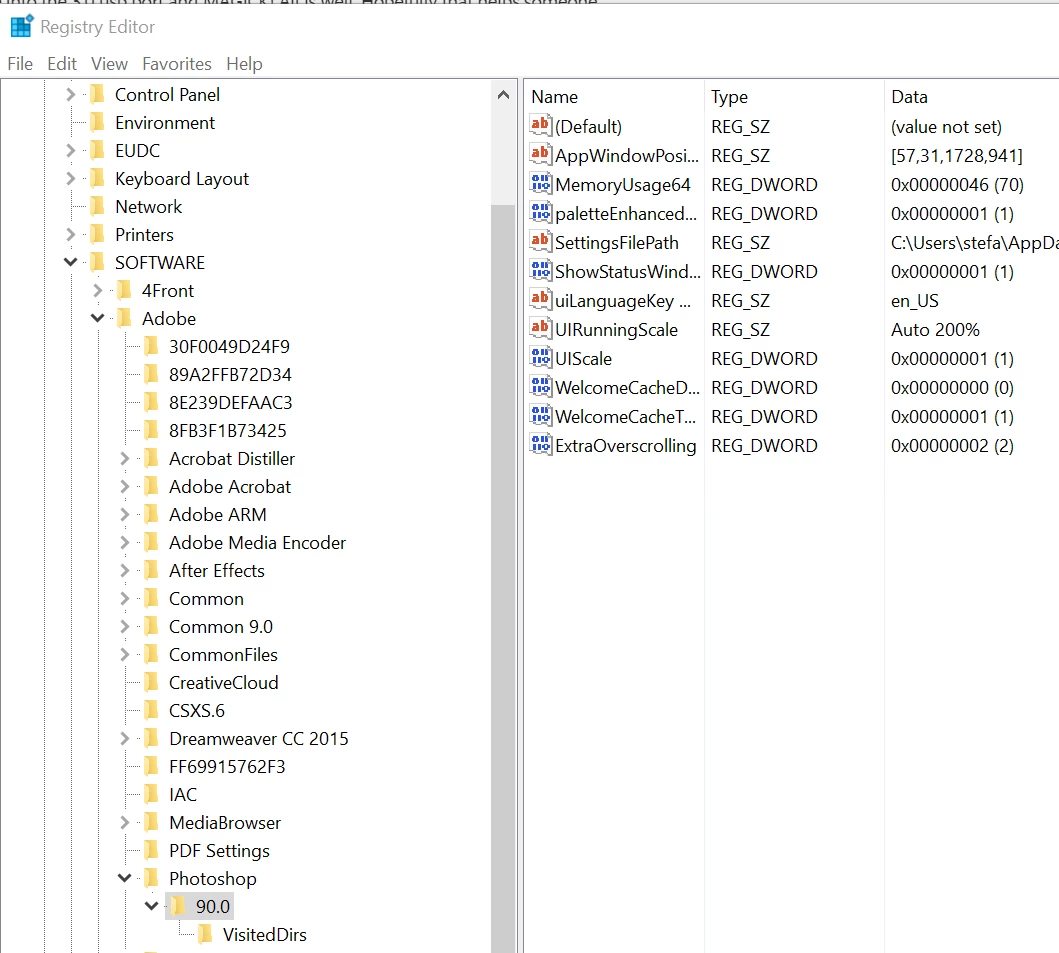The width and height of the screenshot is (1059, 953).
Task: Collapse the Adobe key
Action: (97, 318)
